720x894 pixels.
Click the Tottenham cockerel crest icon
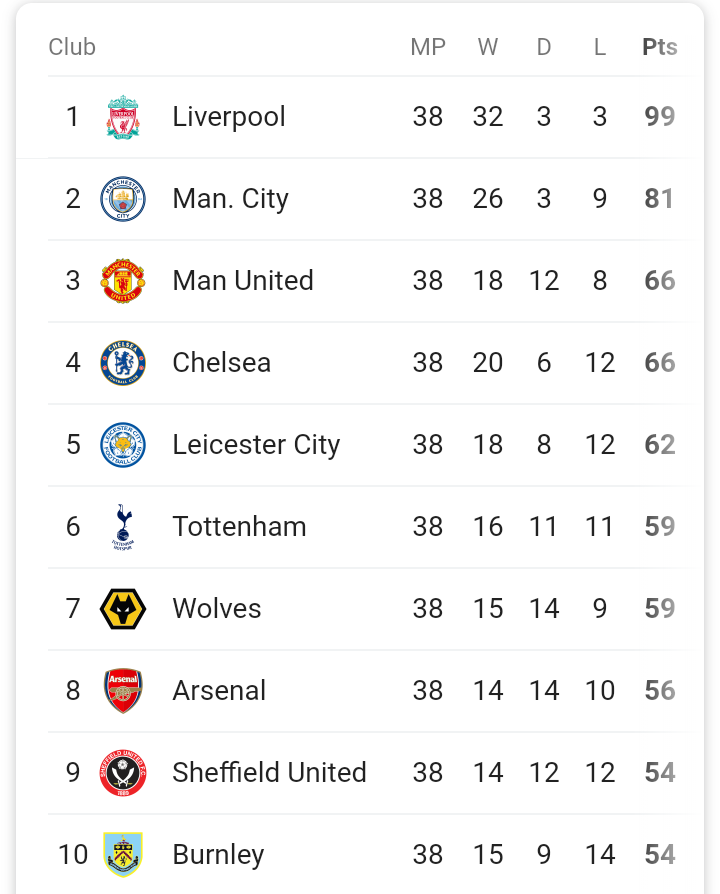coord(123,527)
